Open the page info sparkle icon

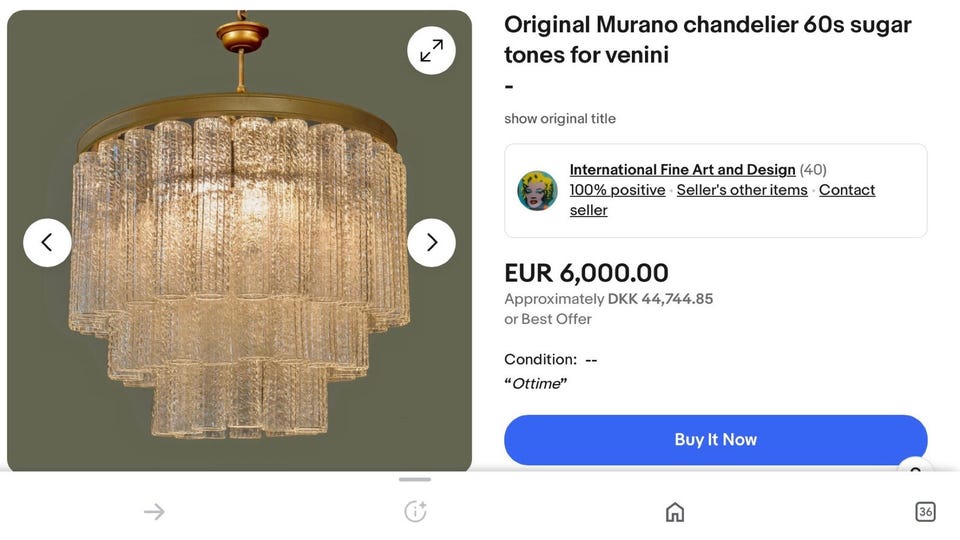415,512
